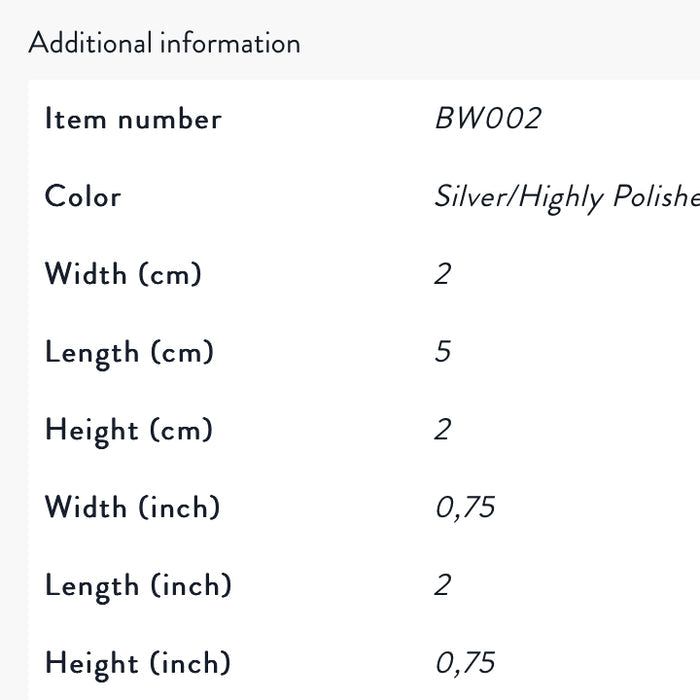Click the Length (inch) value 2
700x700 pixels.
click(442, 585)
